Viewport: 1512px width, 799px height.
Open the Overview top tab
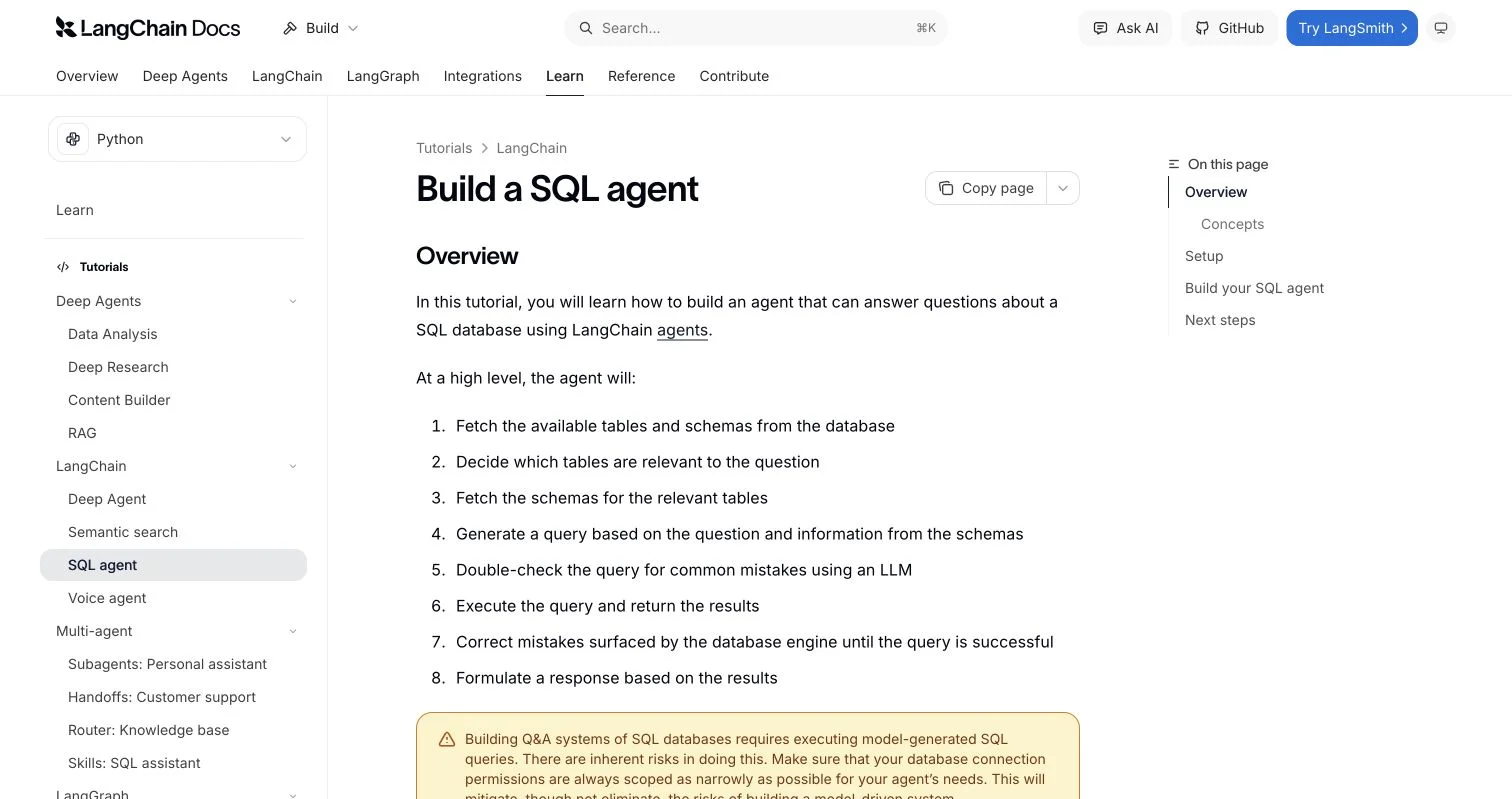pyautogui.click(x=87, y=76)
